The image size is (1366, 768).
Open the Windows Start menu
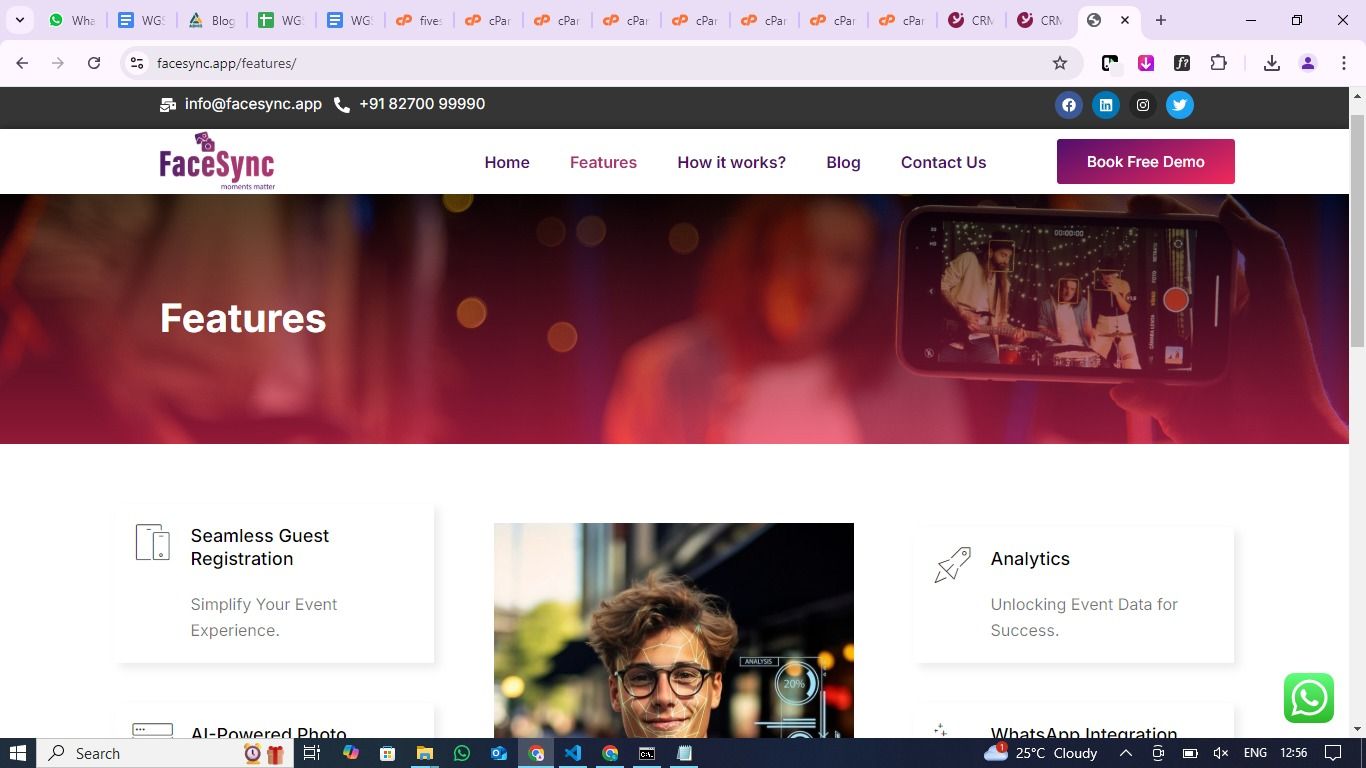[17, 753]
